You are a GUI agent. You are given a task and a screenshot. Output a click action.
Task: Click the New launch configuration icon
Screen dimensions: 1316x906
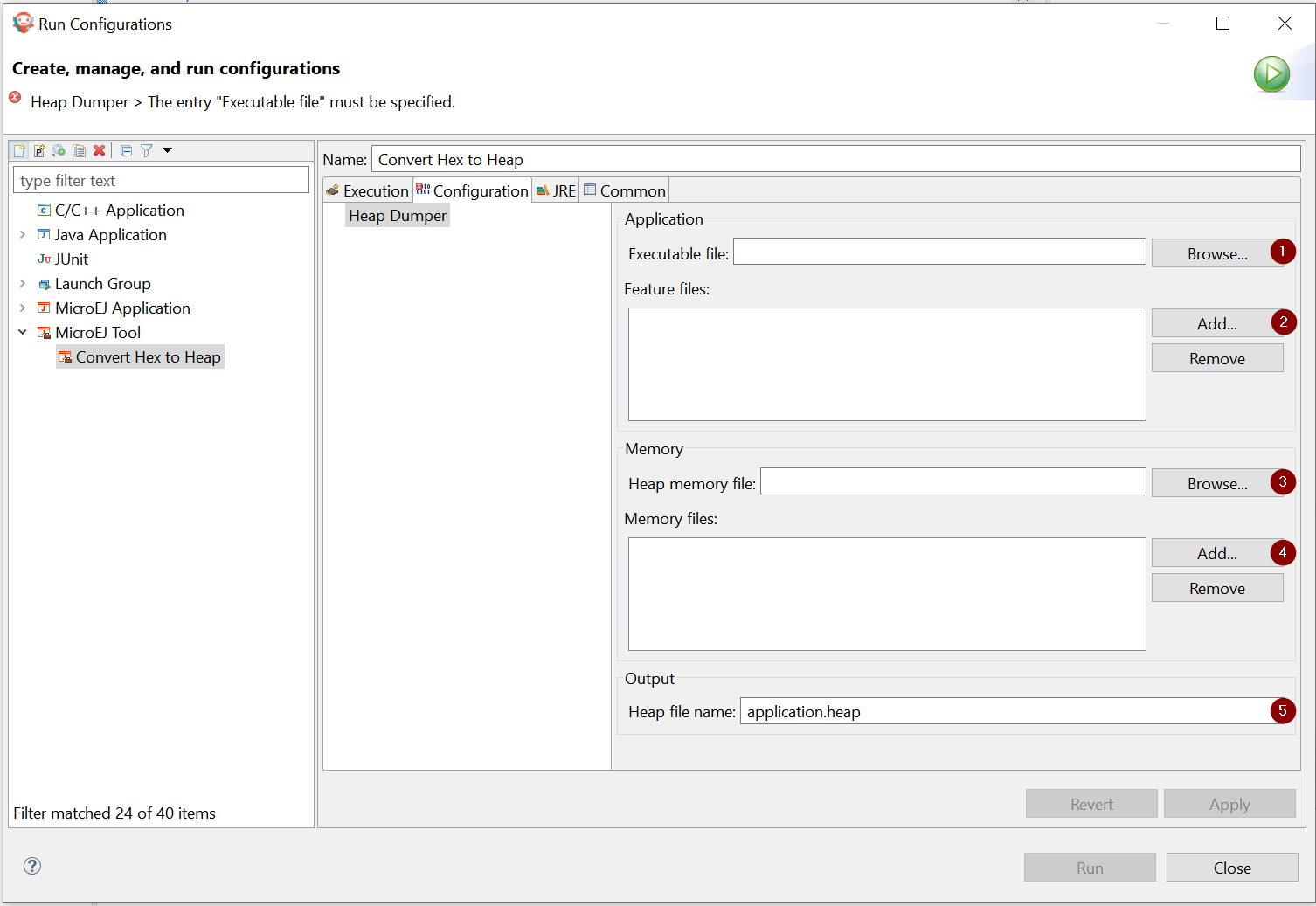pos(19,150)
